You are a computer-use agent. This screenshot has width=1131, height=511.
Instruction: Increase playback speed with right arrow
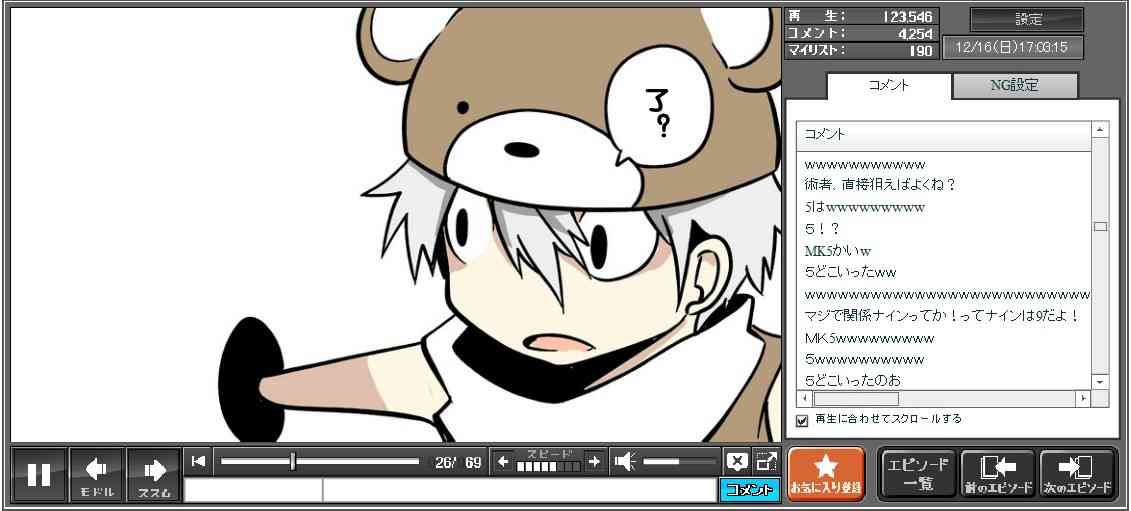pos(594,461)
